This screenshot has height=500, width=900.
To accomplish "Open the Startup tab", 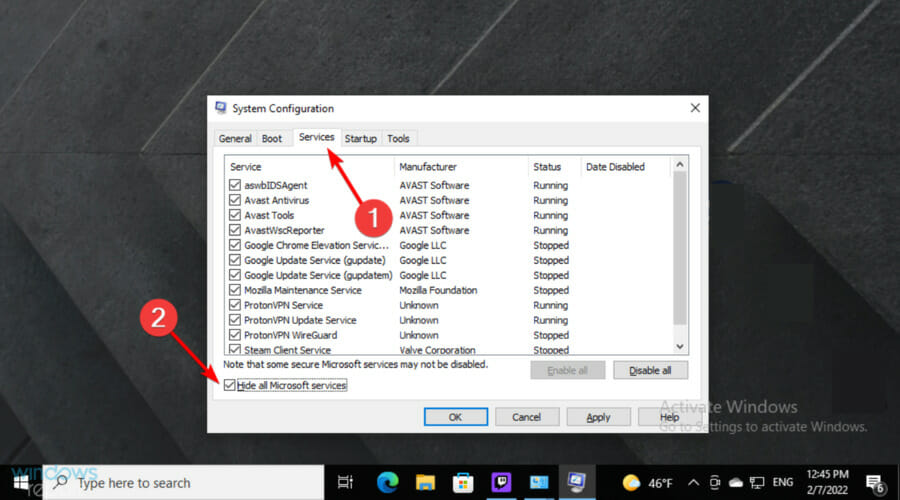I will tap(360, 138).
